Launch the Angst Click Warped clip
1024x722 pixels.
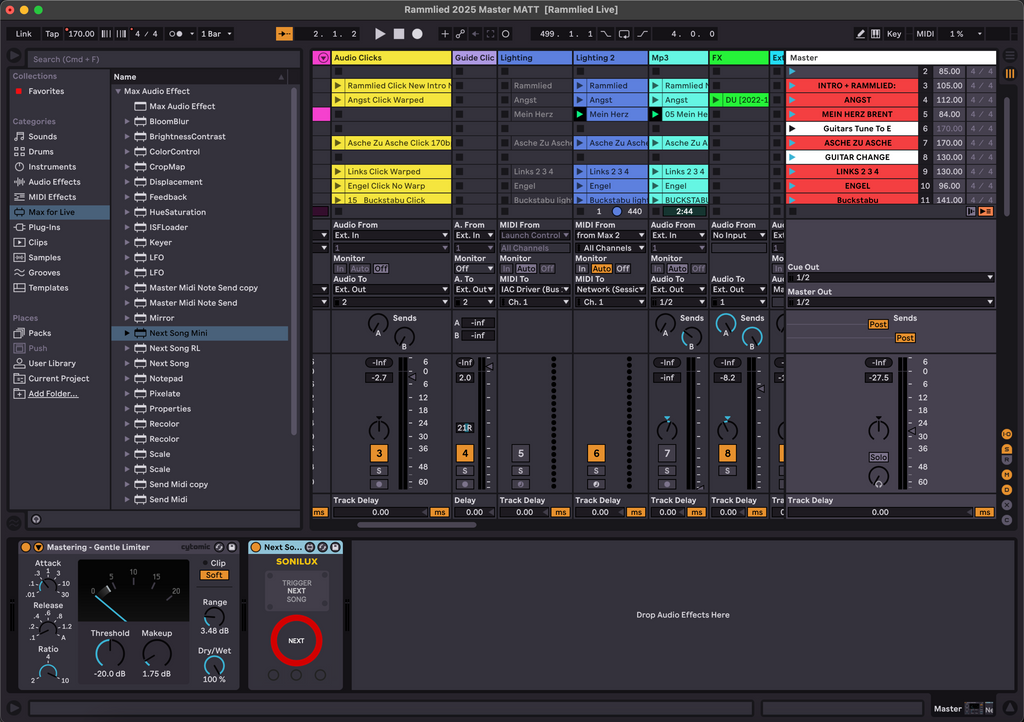click(x=338, y=99)
